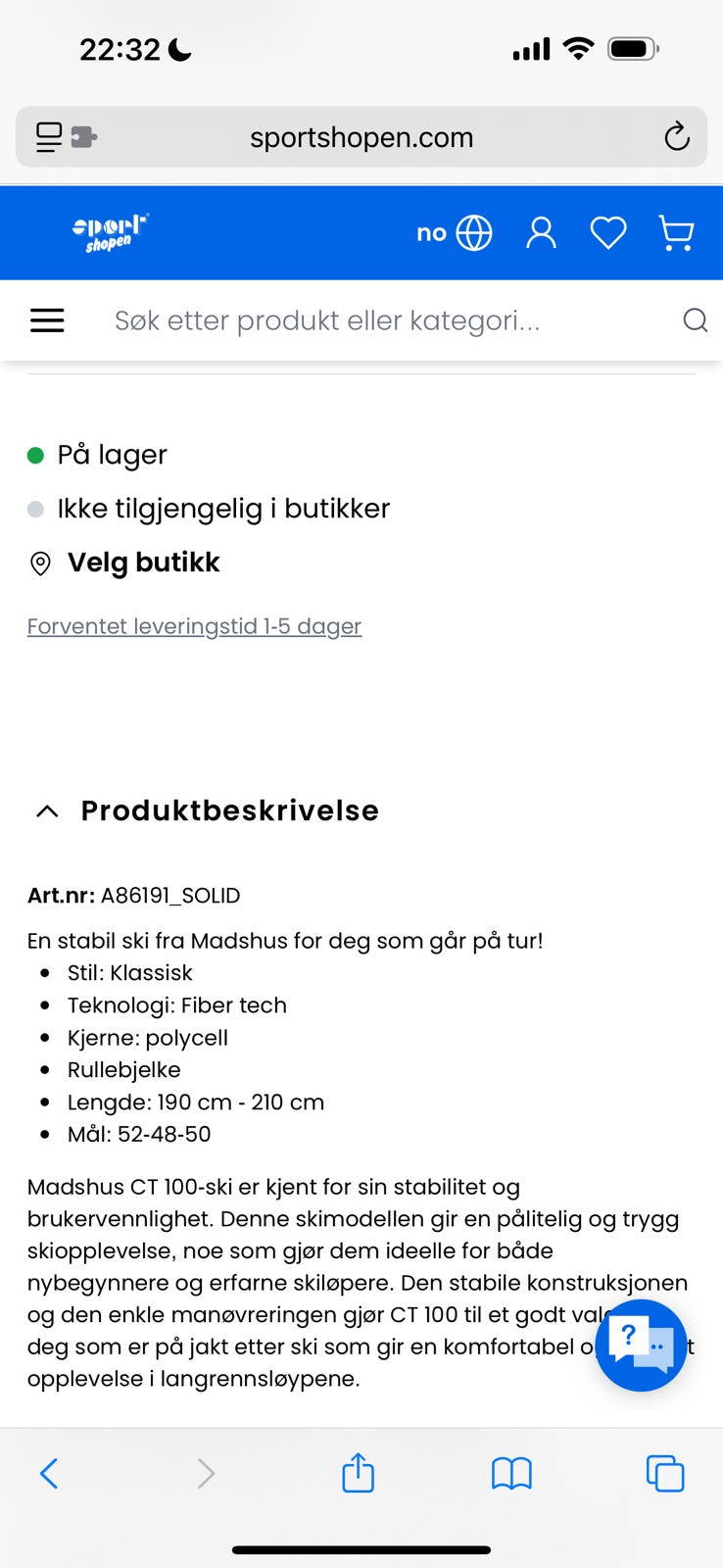
Task: Open the shopping cart
Action: tap(676, 233)
